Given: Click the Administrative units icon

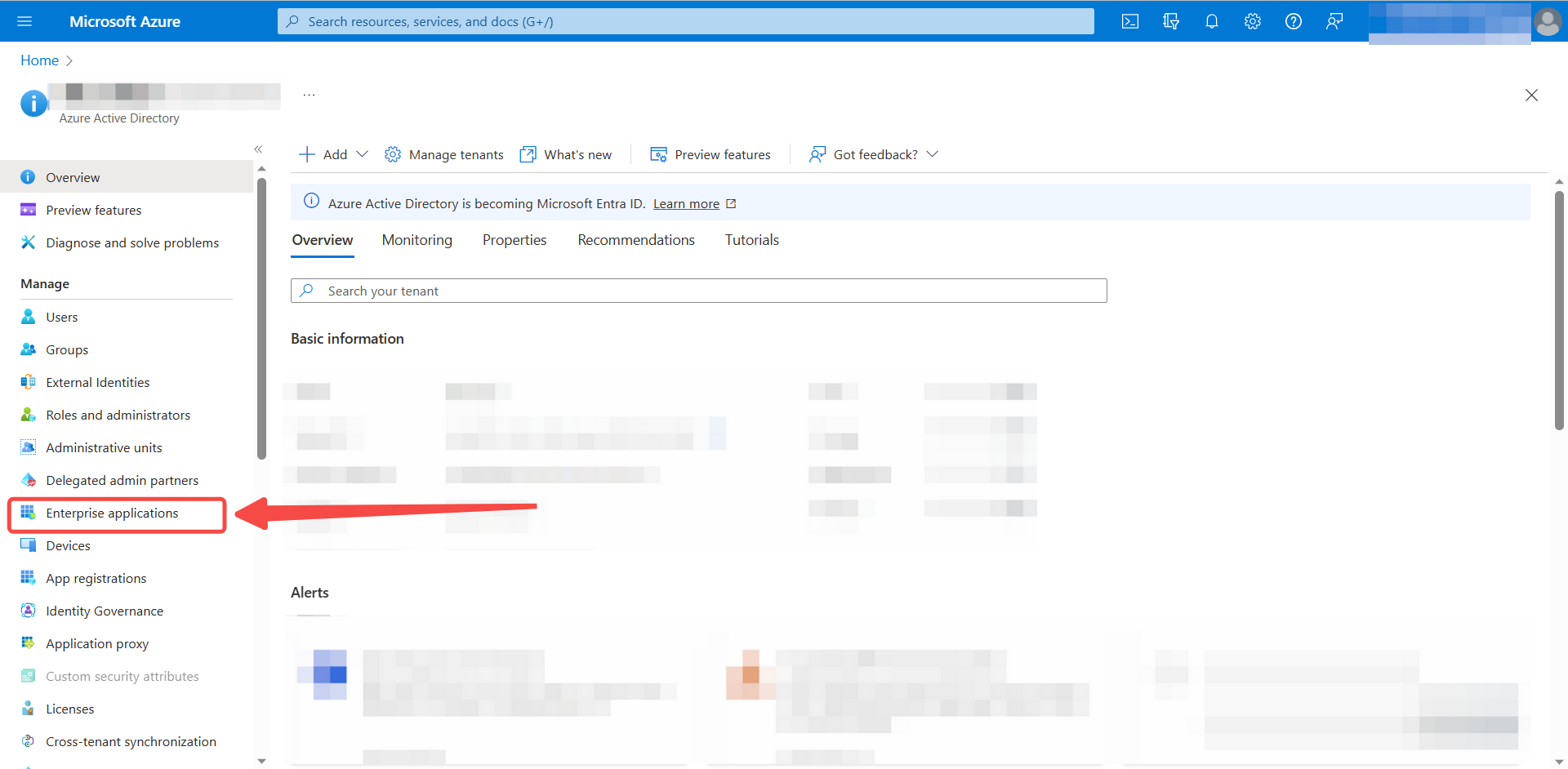Looking at the screenshot, I should (29, 447).
